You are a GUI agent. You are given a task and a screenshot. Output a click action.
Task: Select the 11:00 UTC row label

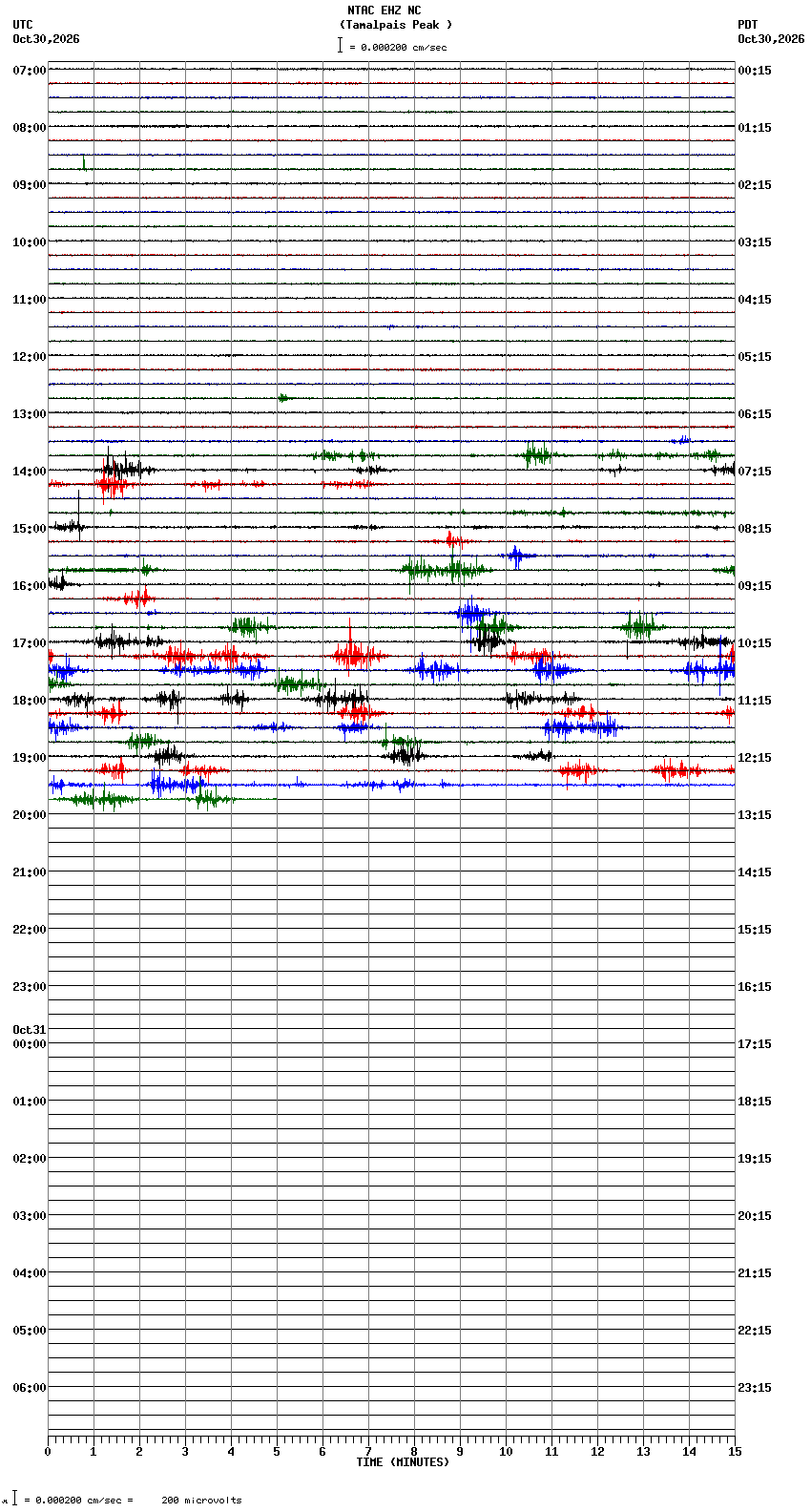point(30,300)
